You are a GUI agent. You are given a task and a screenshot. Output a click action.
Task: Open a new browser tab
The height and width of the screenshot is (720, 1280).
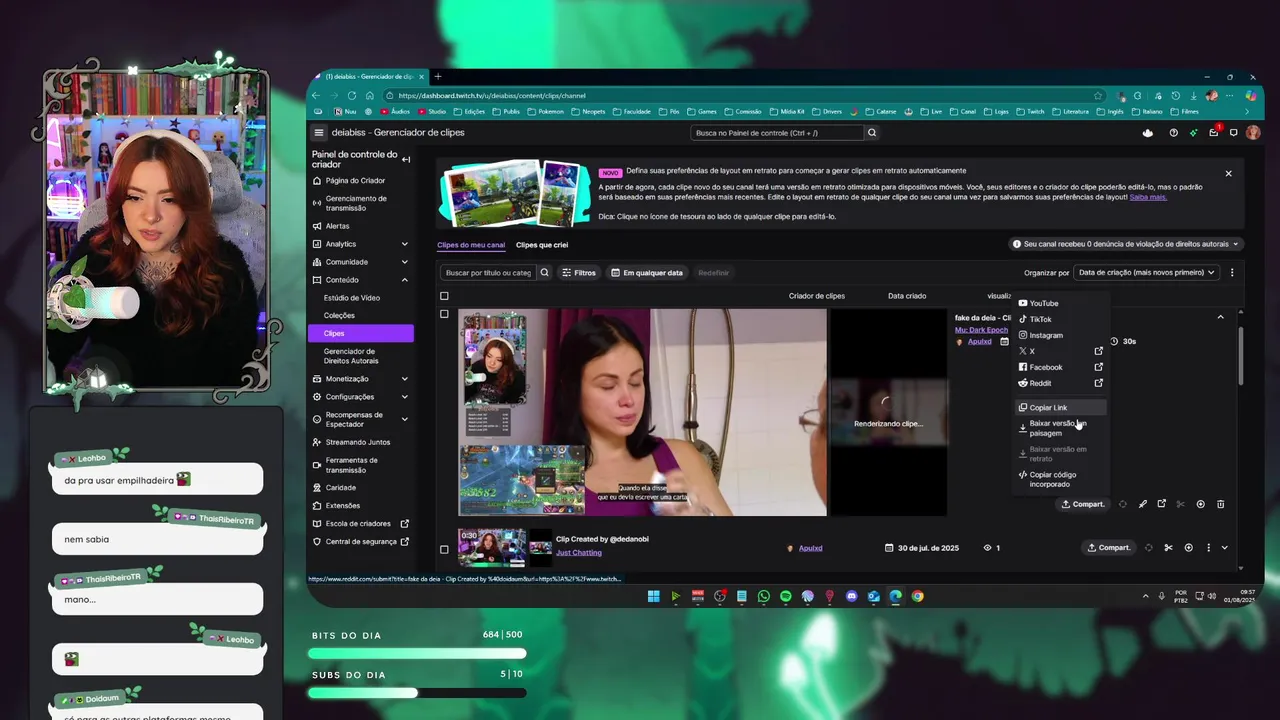coord(438,77)
